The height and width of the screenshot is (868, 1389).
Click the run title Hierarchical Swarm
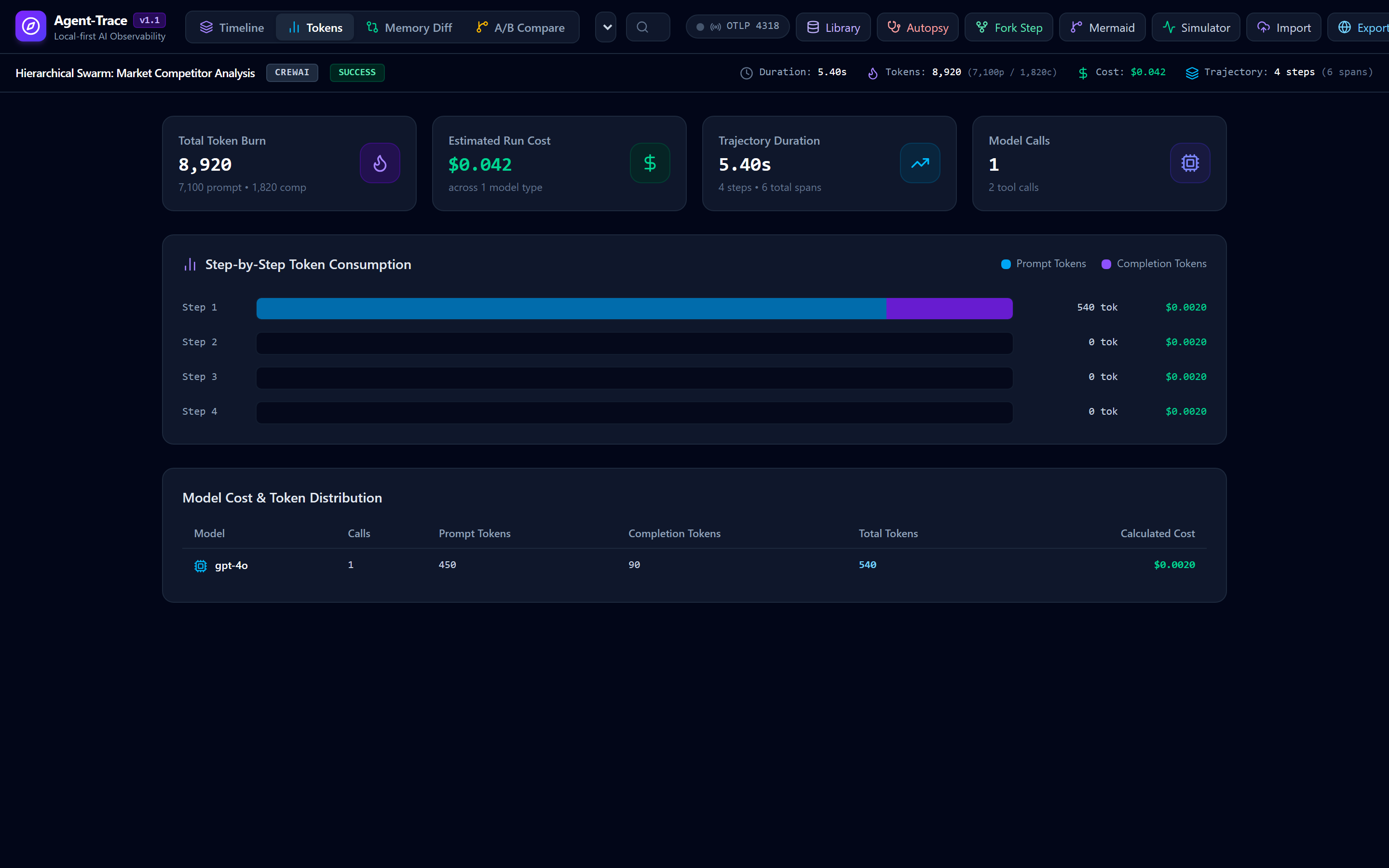tap(135, 73)
